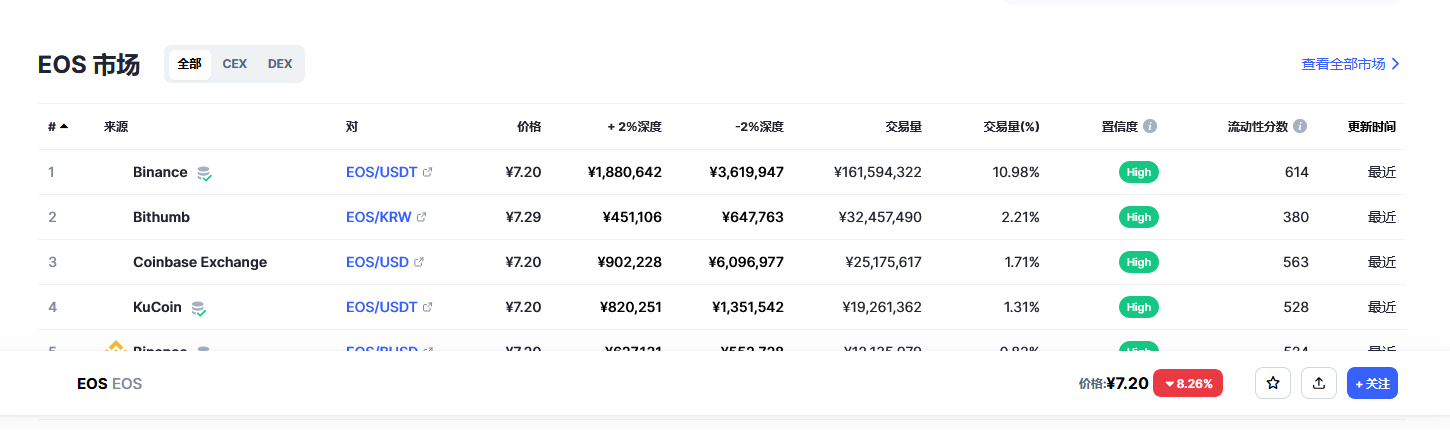Select Coinbase Exchange in the source column

click(x=200, y=262)
